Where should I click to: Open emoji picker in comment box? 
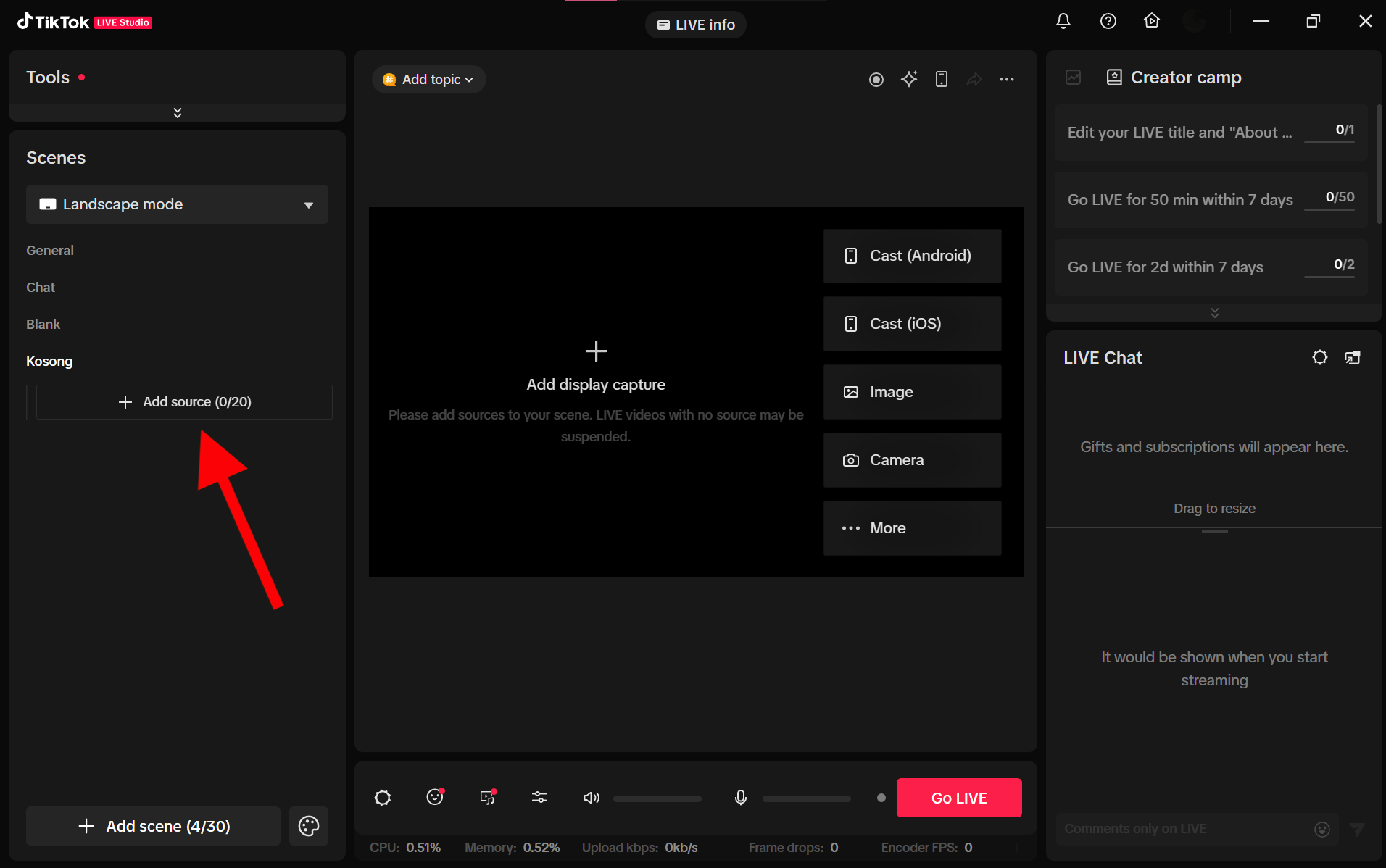[x=1322, y=829]
